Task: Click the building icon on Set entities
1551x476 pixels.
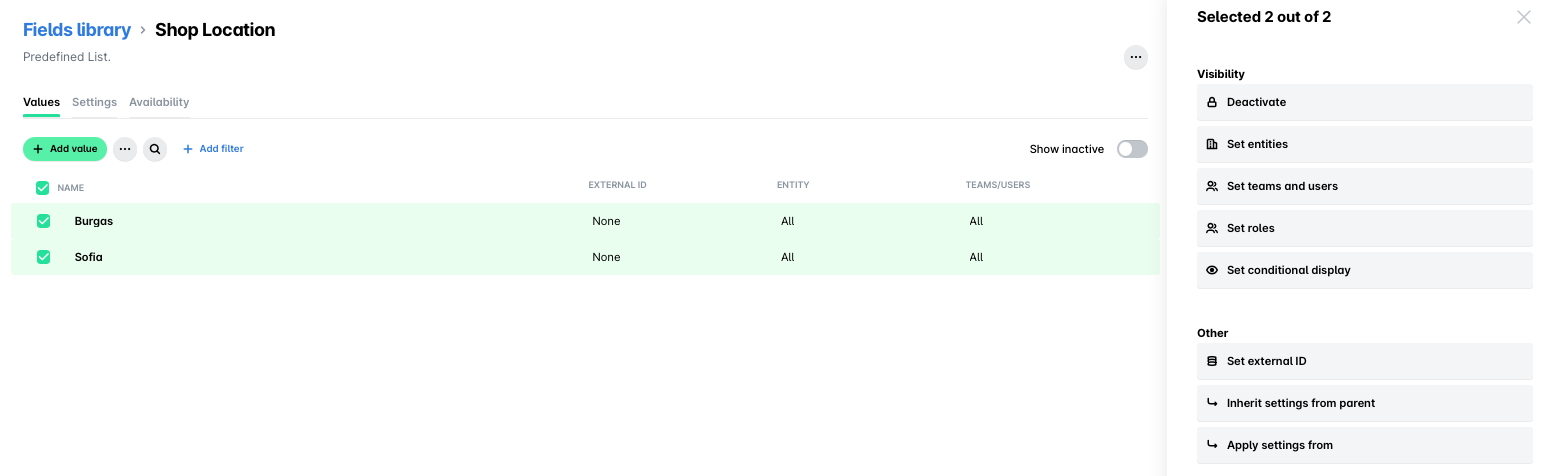Action: 1212,144
